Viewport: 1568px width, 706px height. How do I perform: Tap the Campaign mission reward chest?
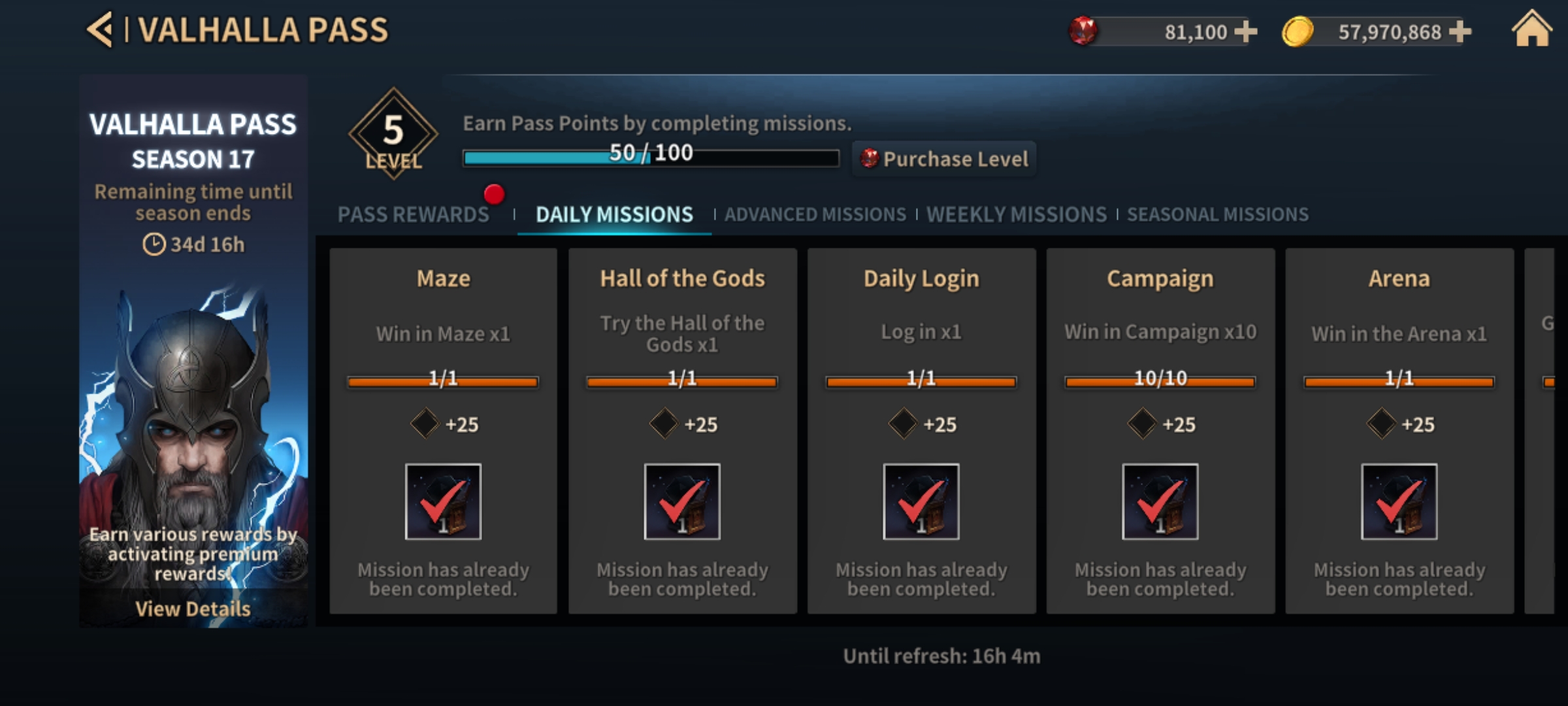(x=1160, y=501)
